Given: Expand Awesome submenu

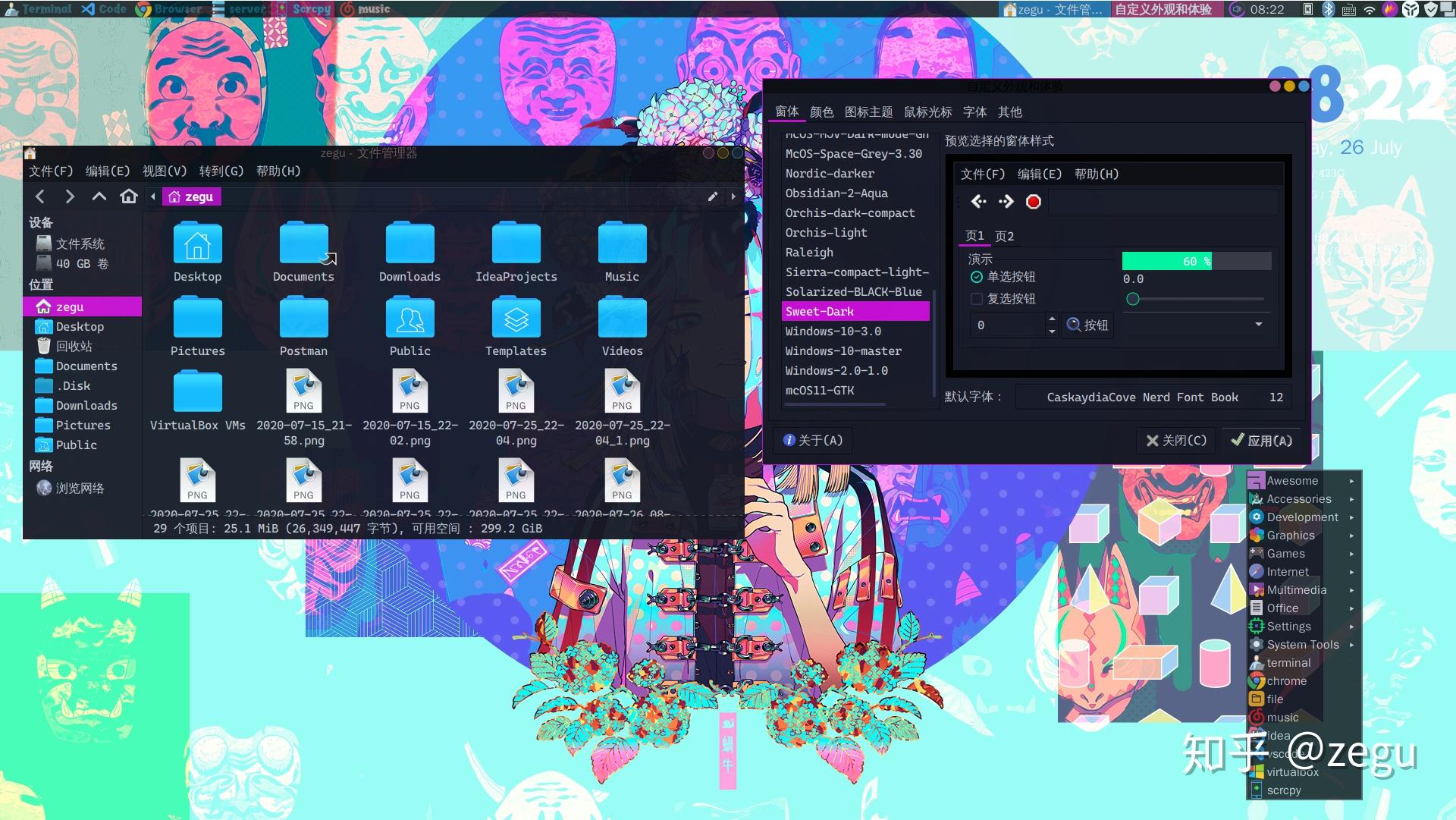Looking at the screenshot, I should [x=1304, y=481].
